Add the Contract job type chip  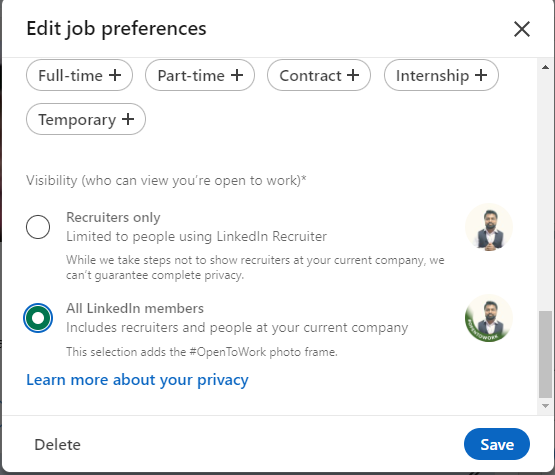point(319,75)
